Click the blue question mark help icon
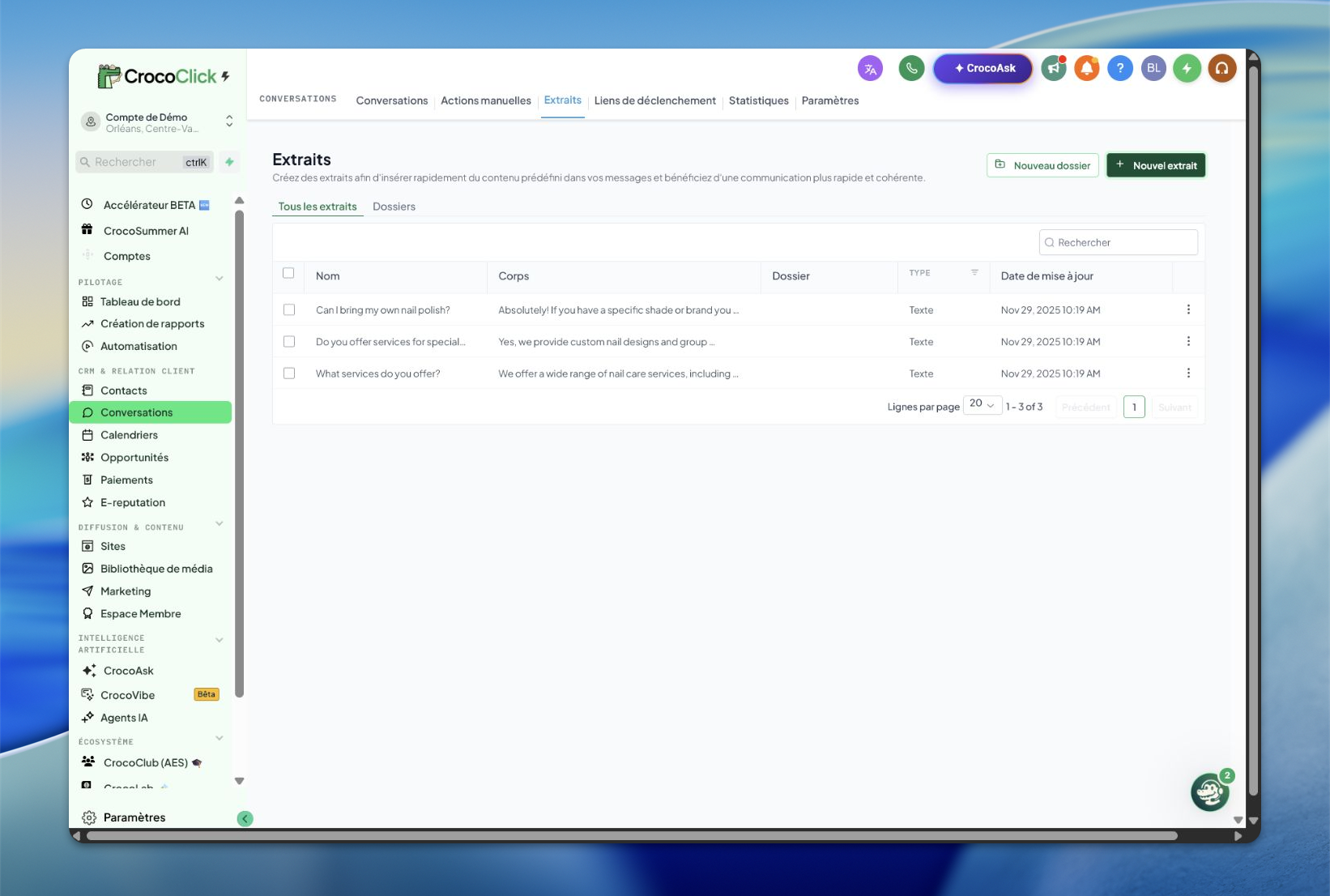 pos(1120,69)
